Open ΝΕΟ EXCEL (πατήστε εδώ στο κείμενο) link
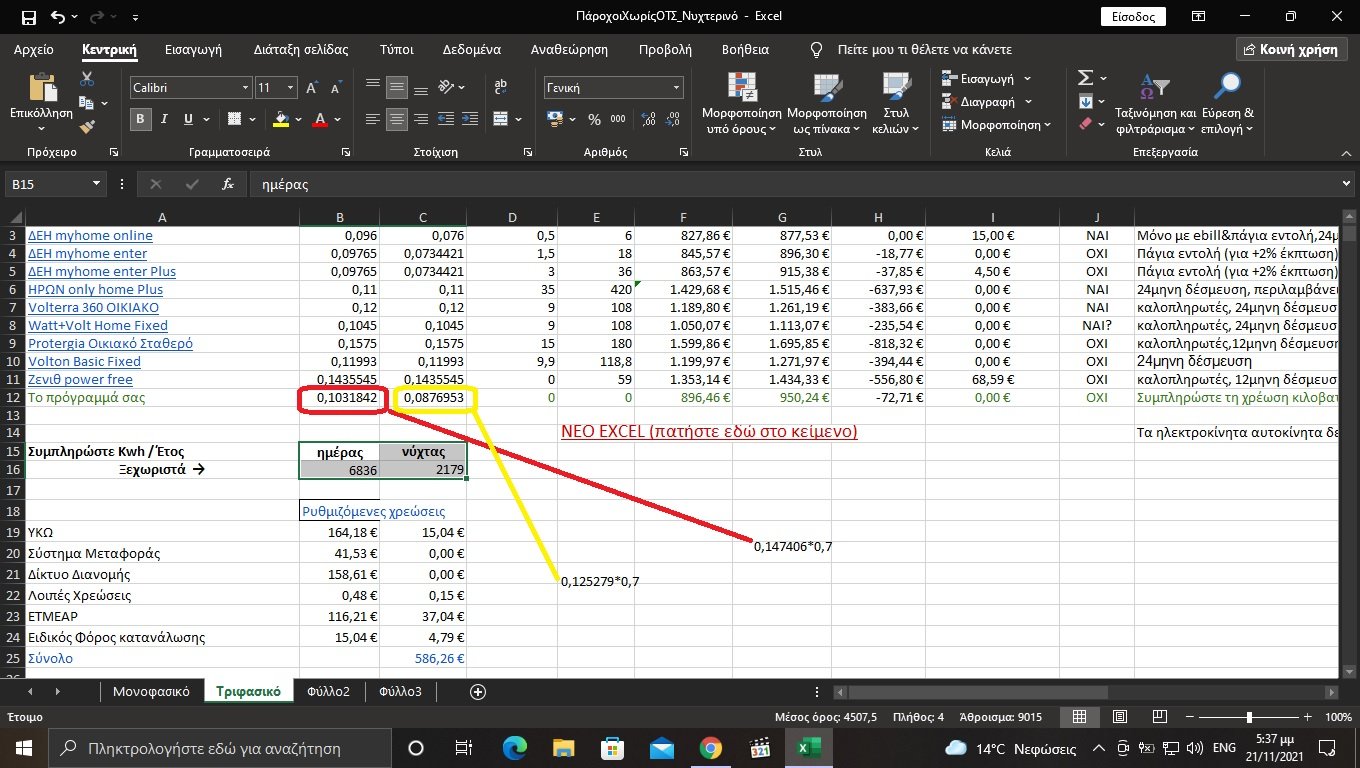 tap(709, 432)
